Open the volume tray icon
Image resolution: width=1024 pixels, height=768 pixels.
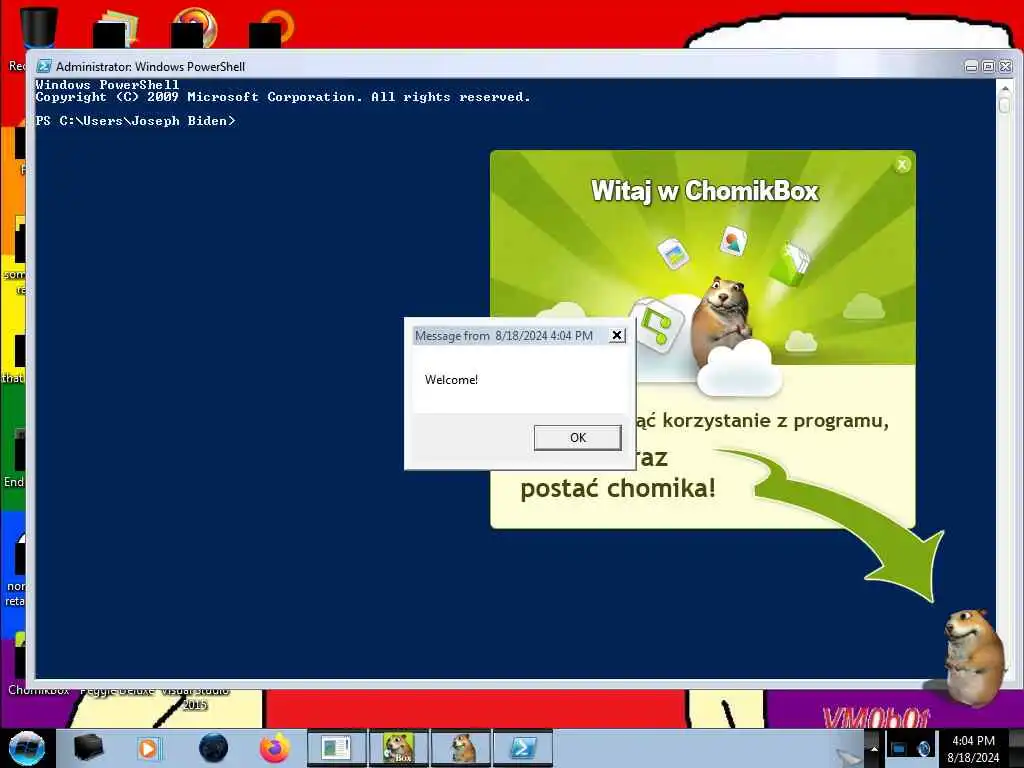click(x=924, y=748)
